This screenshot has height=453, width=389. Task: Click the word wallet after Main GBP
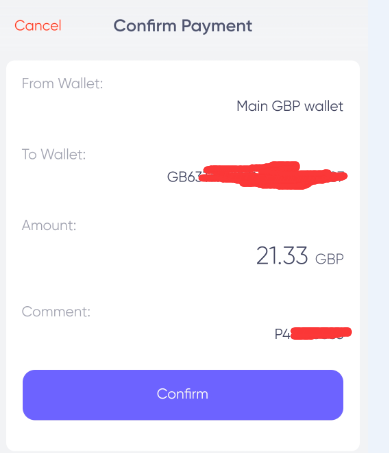pyautogui.click(x=324, y=106)
